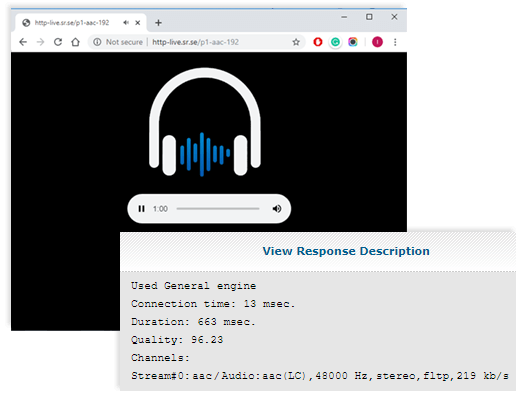Click the audio player progress bar
The image size is (525, 400).
click(x=218, y=209)
